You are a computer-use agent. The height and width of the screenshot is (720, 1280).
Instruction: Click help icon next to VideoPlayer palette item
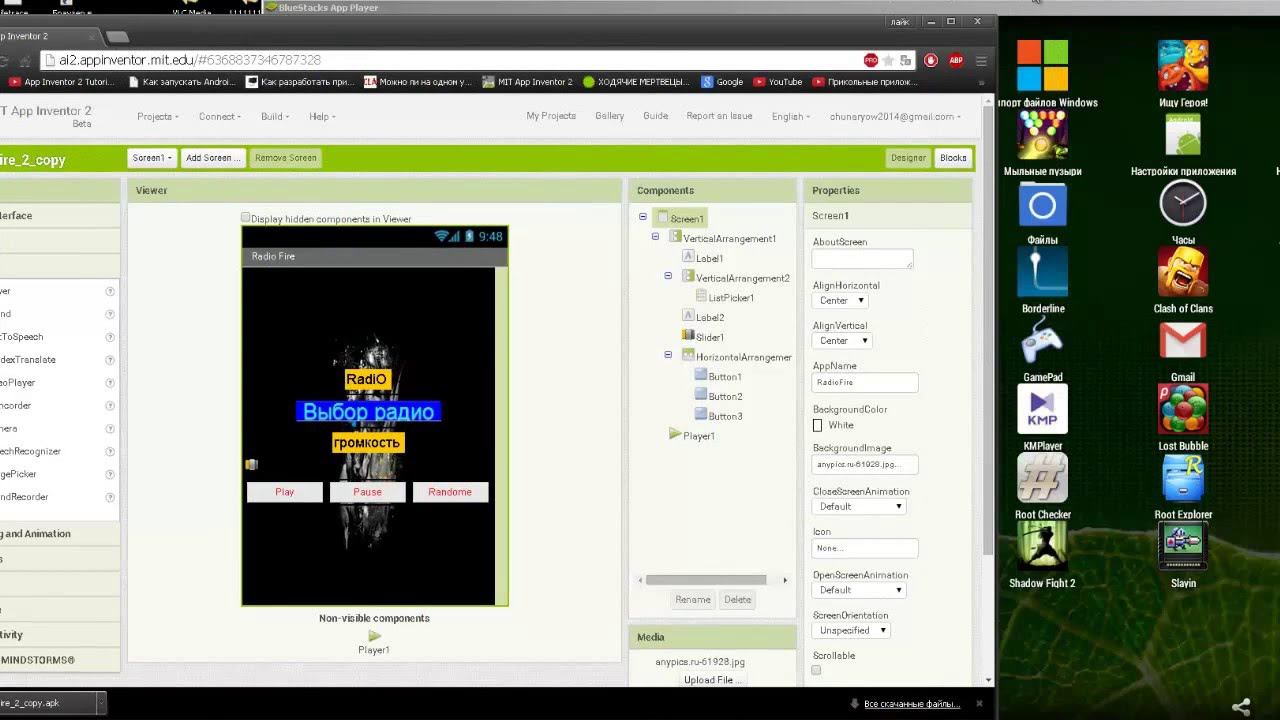(110, 383)
